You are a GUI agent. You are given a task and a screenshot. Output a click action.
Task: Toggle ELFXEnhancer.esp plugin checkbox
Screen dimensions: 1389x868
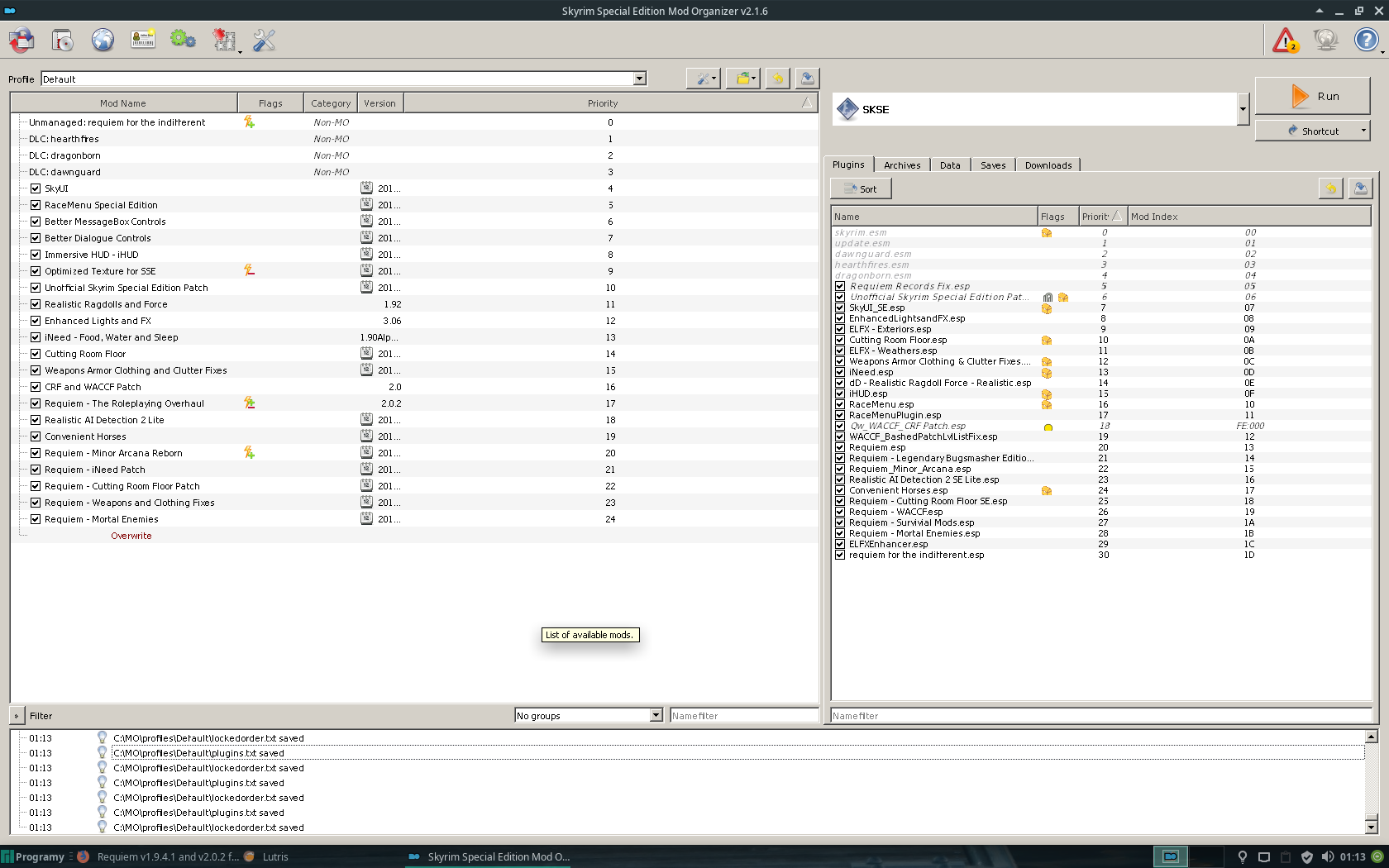pos(840,544)
